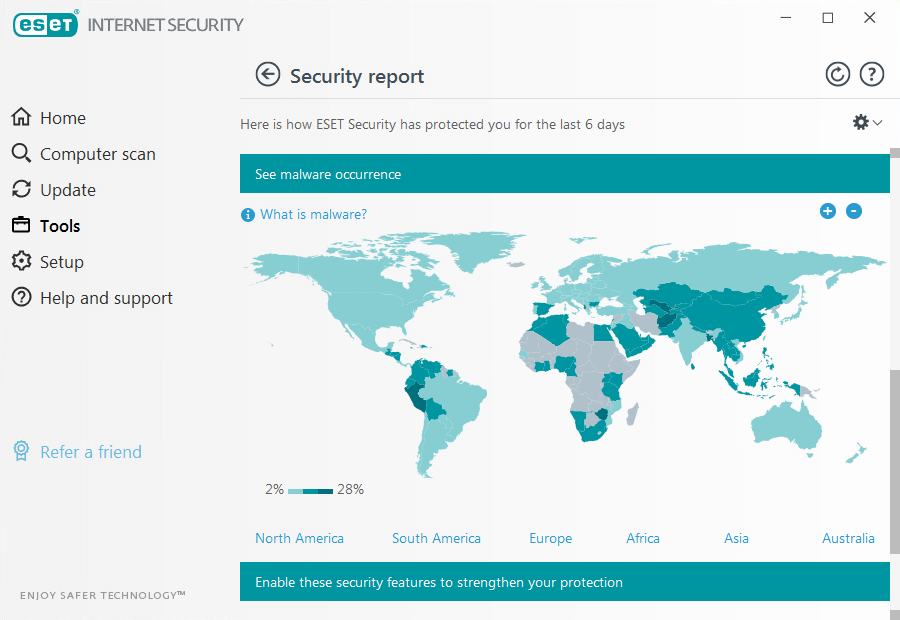Click the ESET logo at top left
The image size is (900, 620).
[x=46, y=24]
